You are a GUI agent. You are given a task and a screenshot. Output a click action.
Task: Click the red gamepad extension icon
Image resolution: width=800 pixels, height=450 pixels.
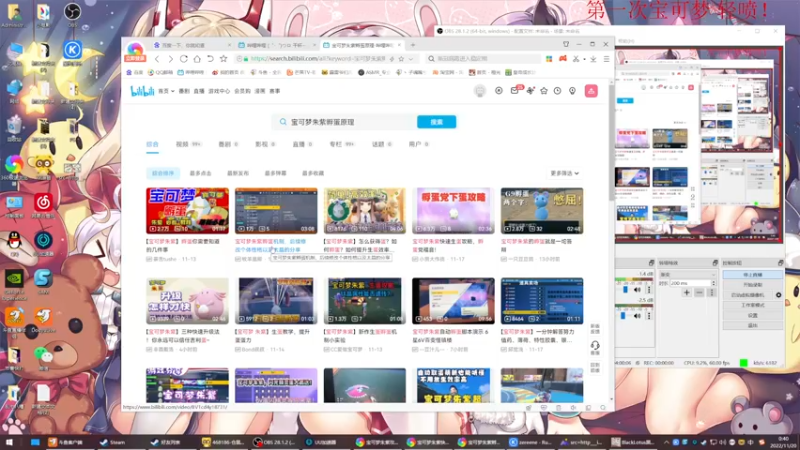click(563, 59)
